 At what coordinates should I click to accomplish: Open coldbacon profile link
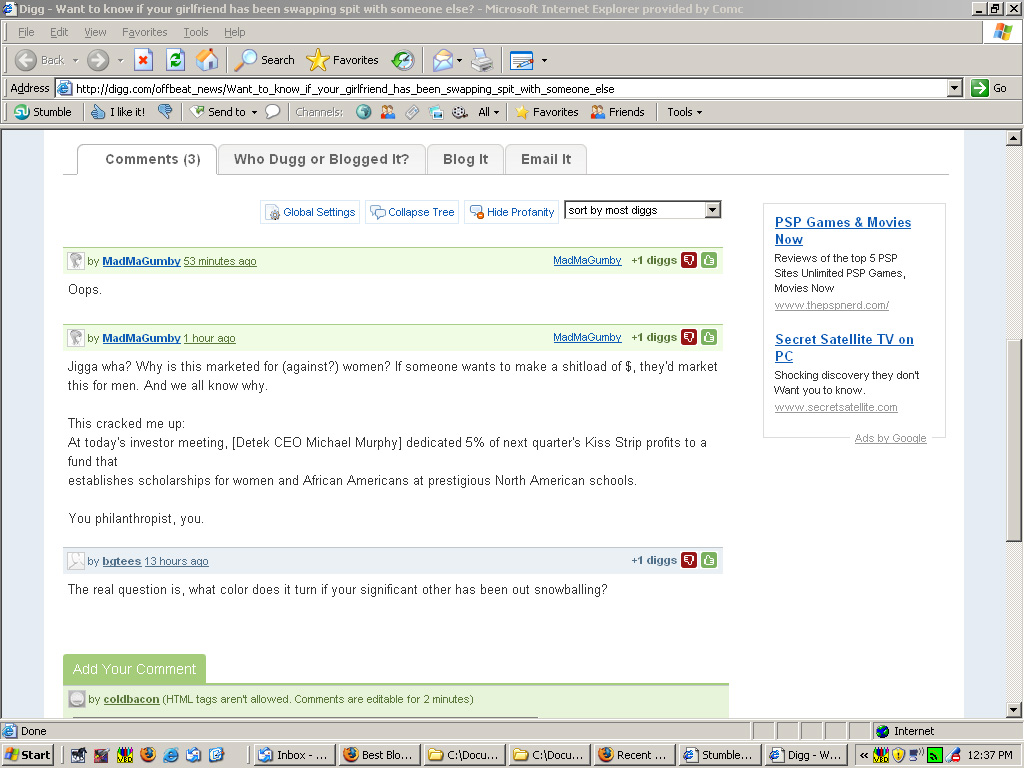(131, 699)
